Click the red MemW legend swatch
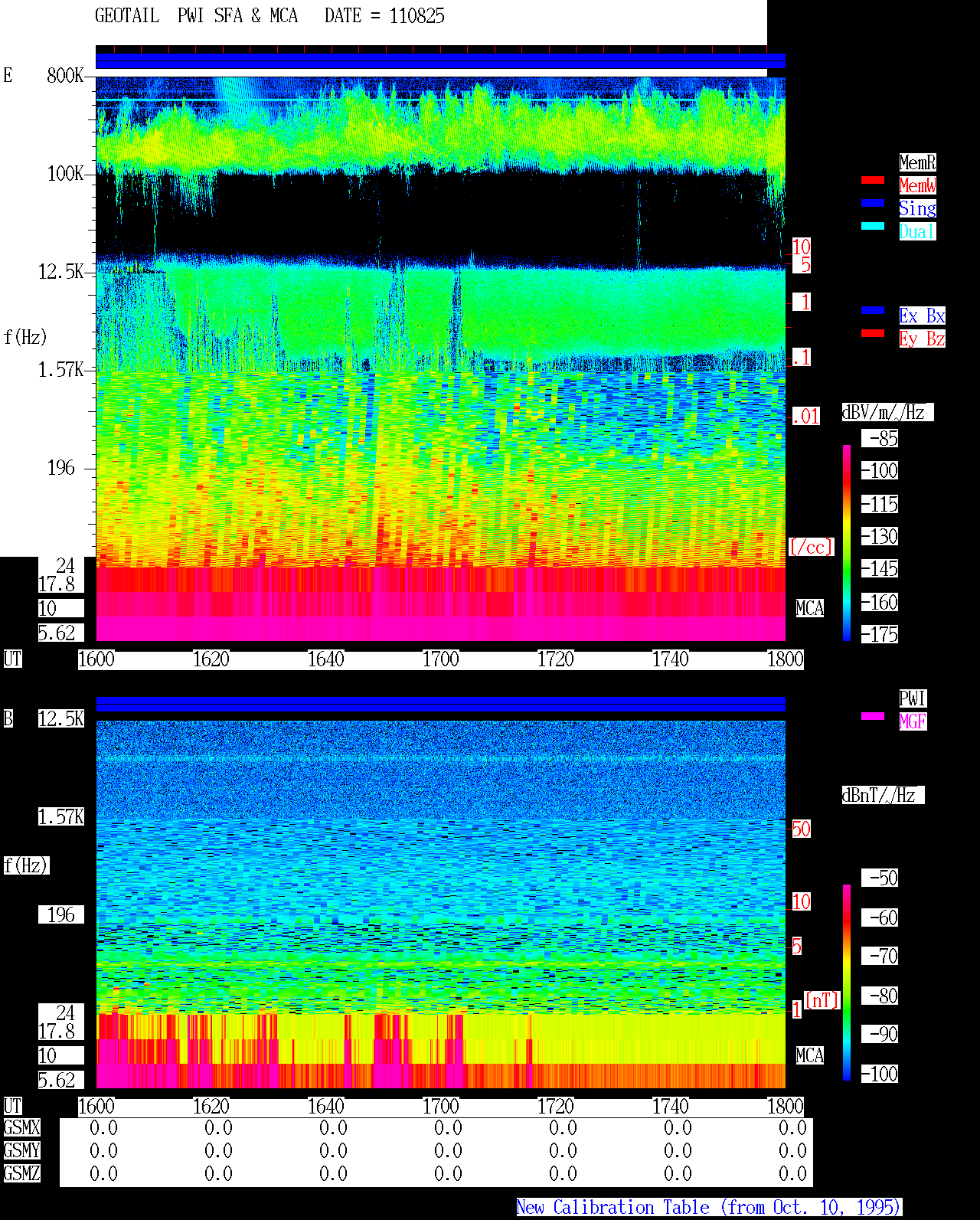The width and height of the screenshot is (980, 1220). [873, 181]
